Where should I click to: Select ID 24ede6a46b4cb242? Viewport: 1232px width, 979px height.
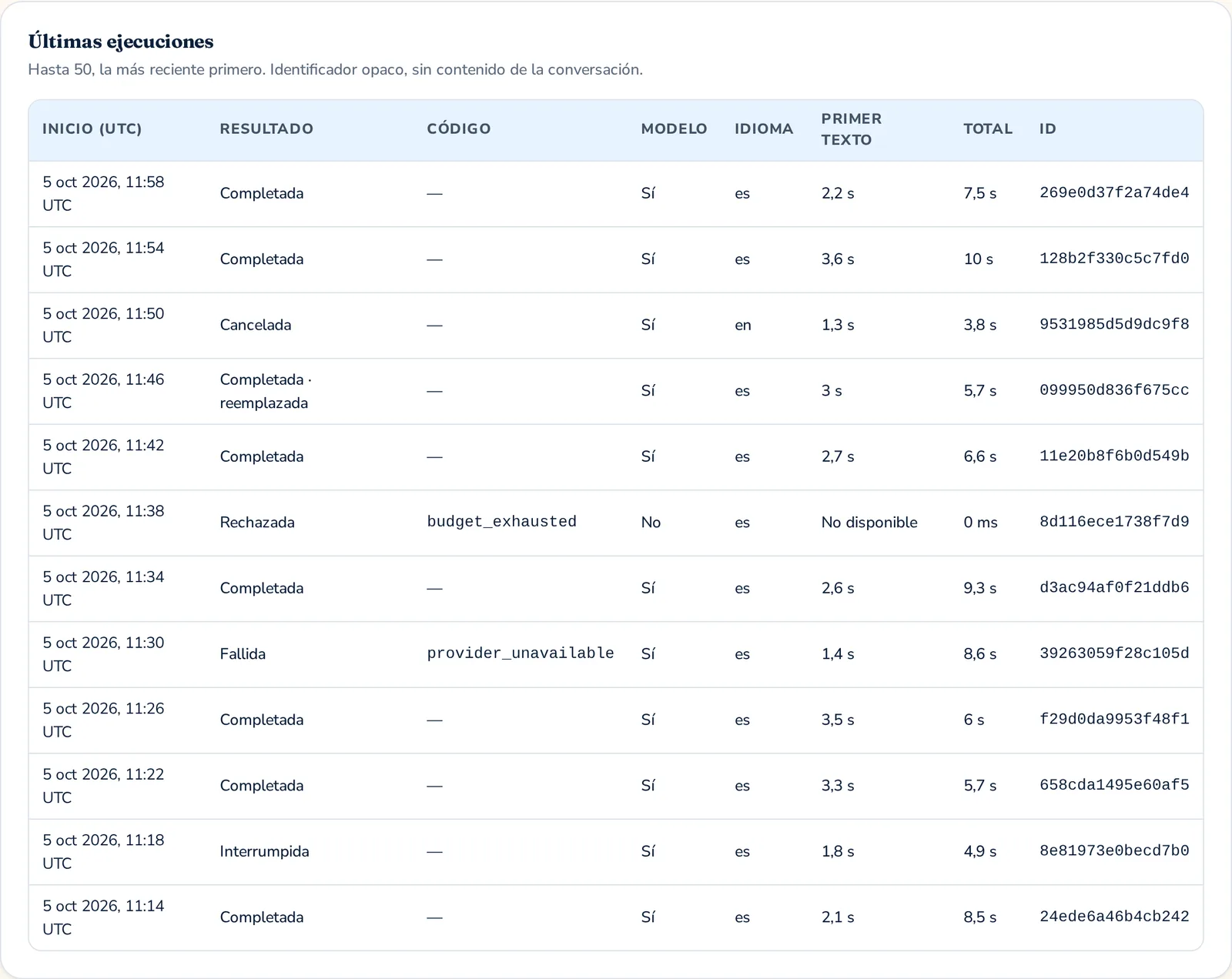[1114, 917]
